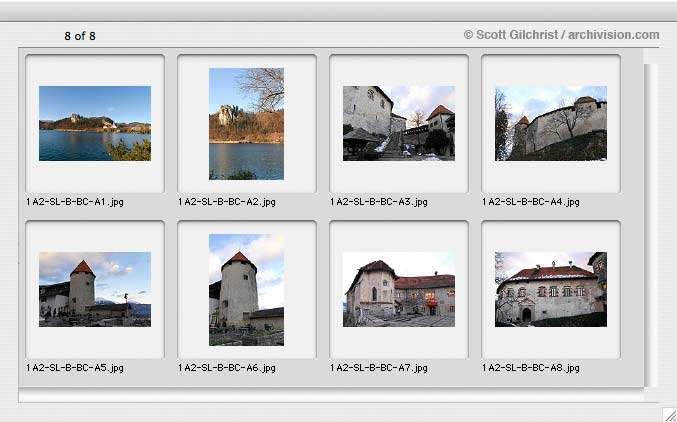Click the window resize grip corner

(670, 415)
